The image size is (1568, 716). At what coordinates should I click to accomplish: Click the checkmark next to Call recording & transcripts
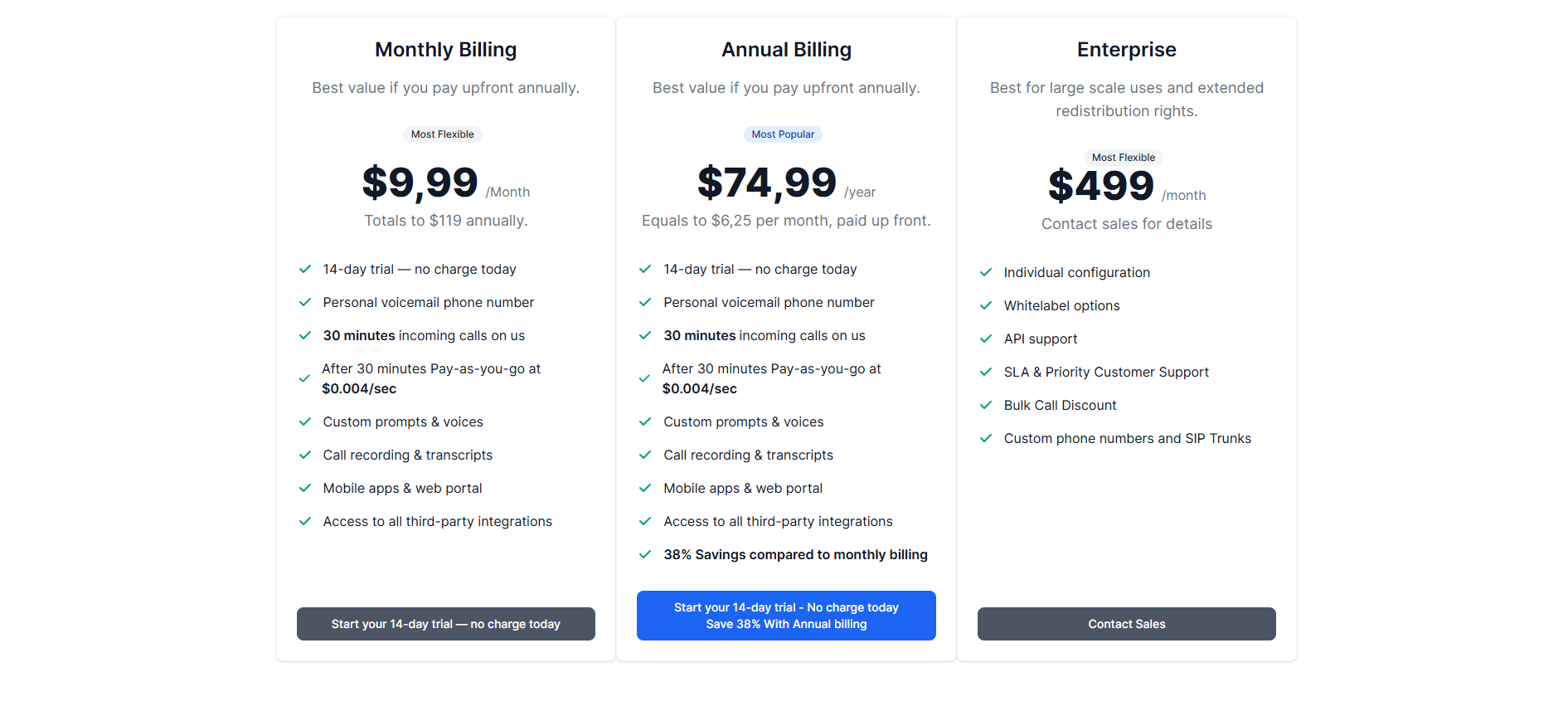click(304, 455)
